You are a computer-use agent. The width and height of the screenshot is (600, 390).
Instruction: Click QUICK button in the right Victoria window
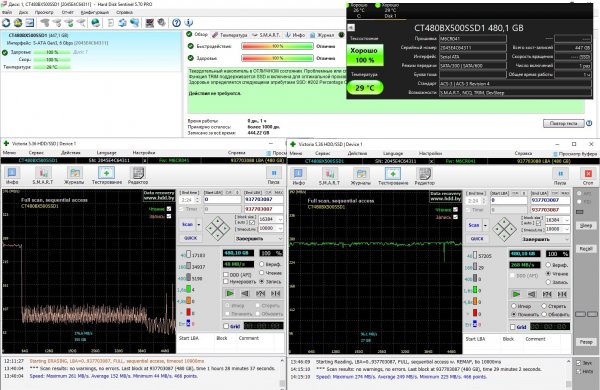[477, 239]
